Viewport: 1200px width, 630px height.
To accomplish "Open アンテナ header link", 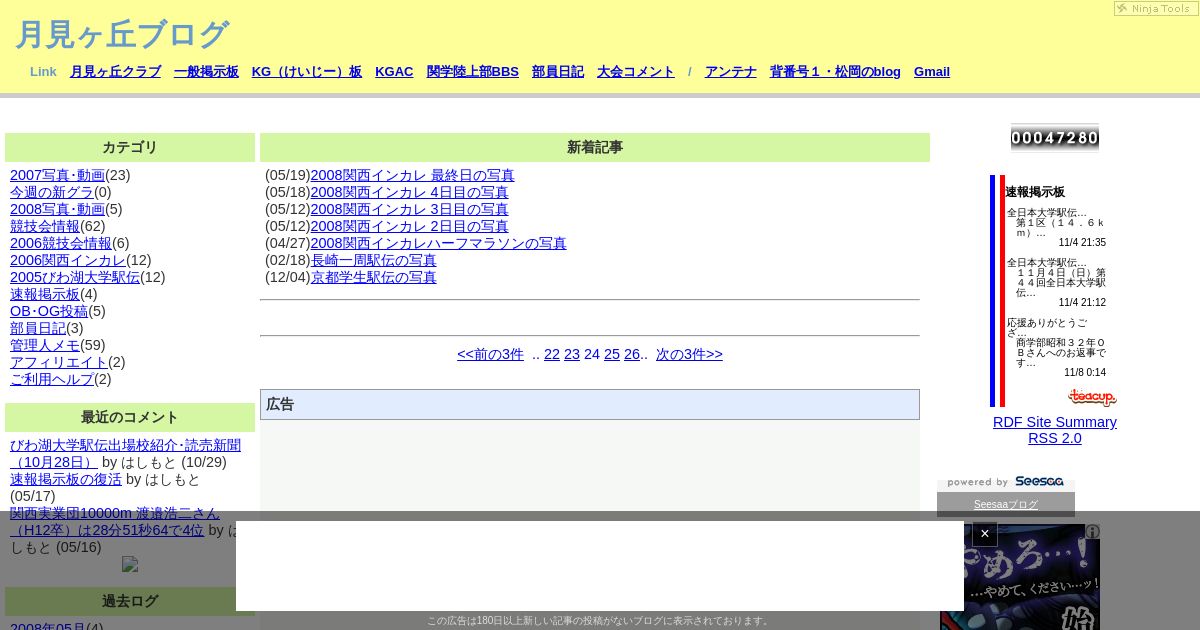I will tap(731, 72).
